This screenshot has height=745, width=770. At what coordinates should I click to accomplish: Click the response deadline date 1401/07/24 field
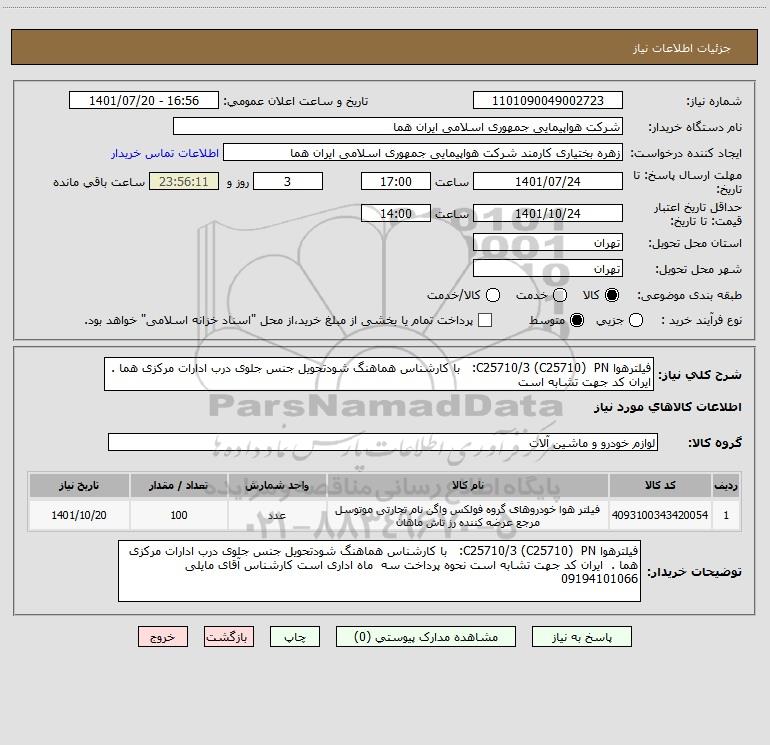click(547, 182)
